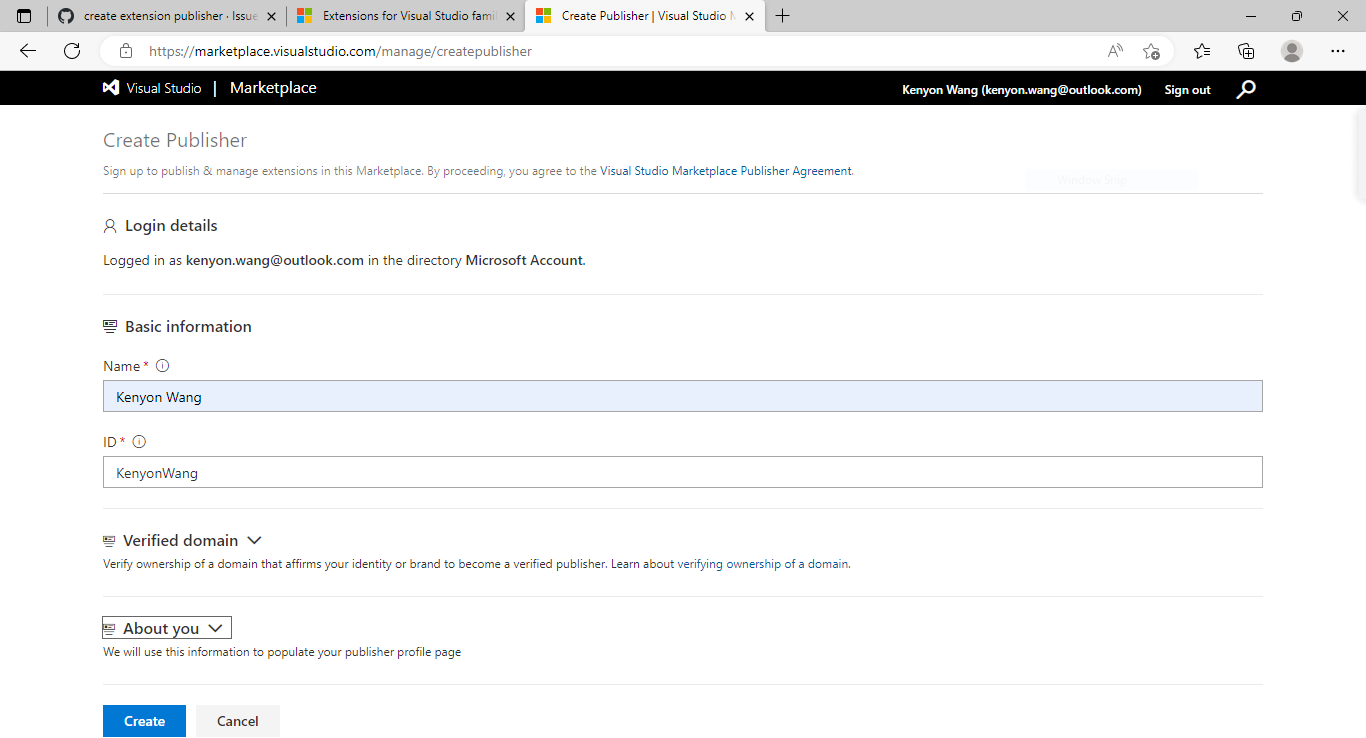Click the Create button
The width and height of the screenshot is (1366, 738).
[x=144, y=720]
